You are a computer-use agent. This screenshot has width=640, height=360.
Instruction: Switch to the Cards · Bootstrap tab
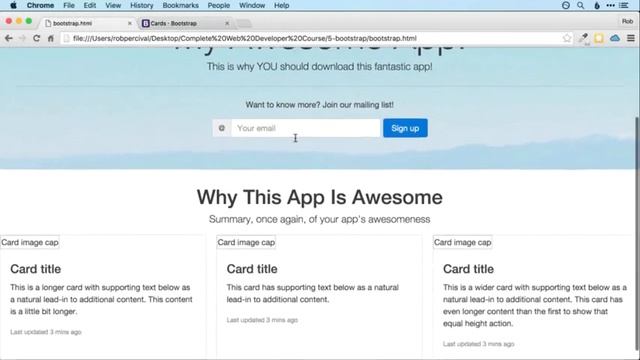coord(185,23)
